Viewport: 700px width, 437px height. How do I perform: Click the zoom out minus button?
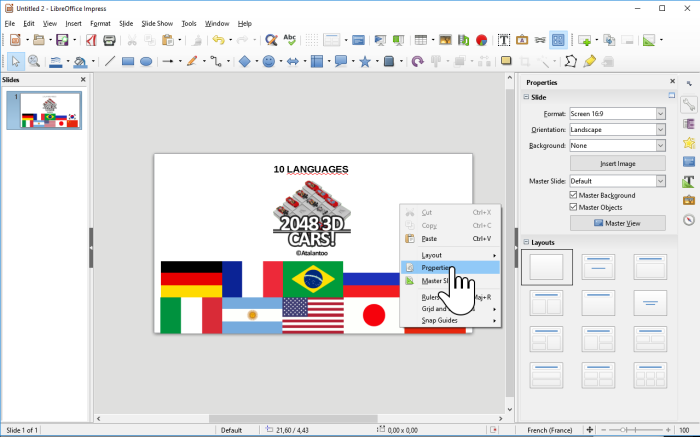click(x=603, y=430)
